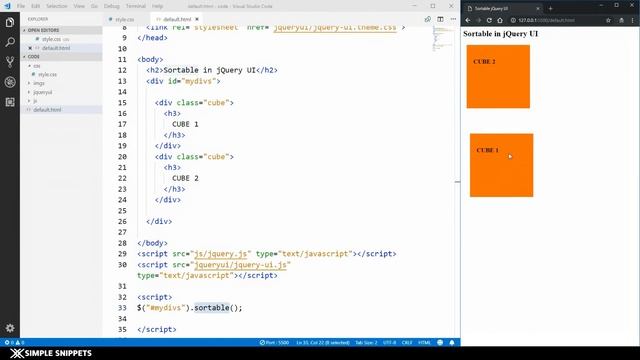Viewport: 640px width, 360px height.
Task: Open the Explorer view in the activity bar
Action: [x=10, y=22]
